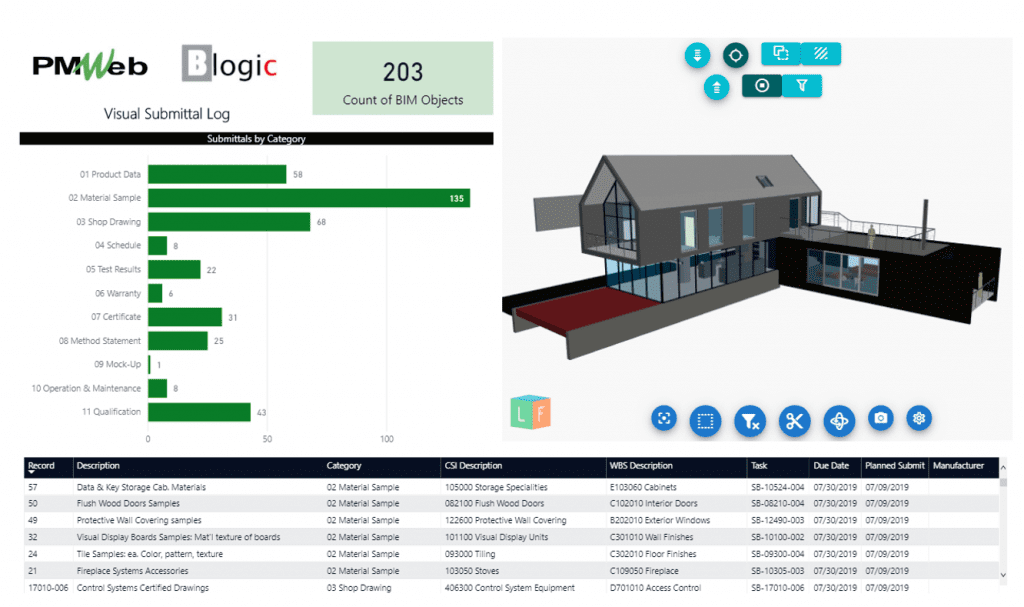Select the 04 Schedule bar
Viewport: 1024px width, 607px height.
pyautogui.click(x=157, y=246)
